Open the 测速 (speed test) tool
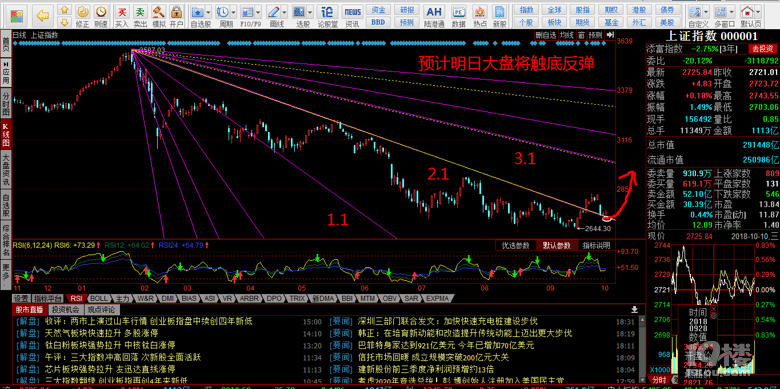 tap(101, 15)
